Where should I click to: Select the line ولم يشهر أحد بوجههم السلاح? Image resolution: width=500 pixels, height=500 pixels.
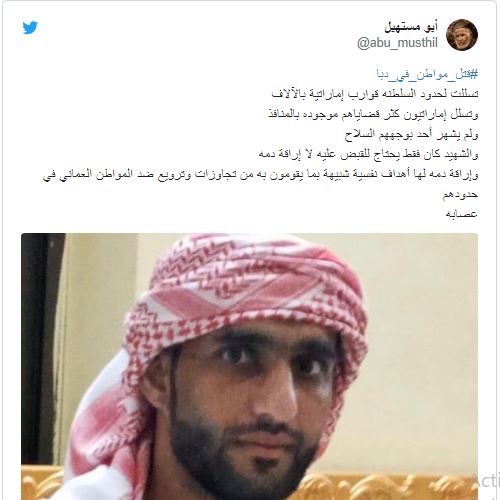point(411,134)
